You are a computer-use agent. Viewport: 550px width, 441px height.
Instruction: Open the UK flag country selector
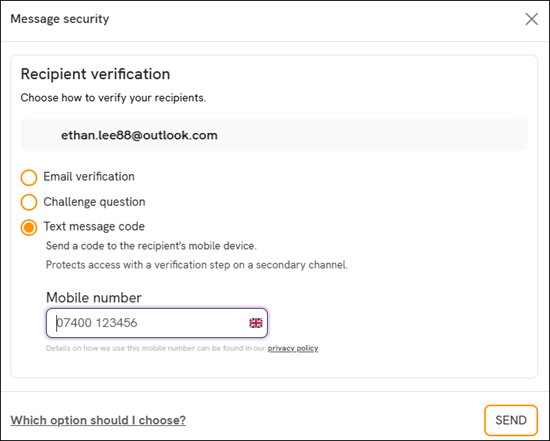coord(256,323)
